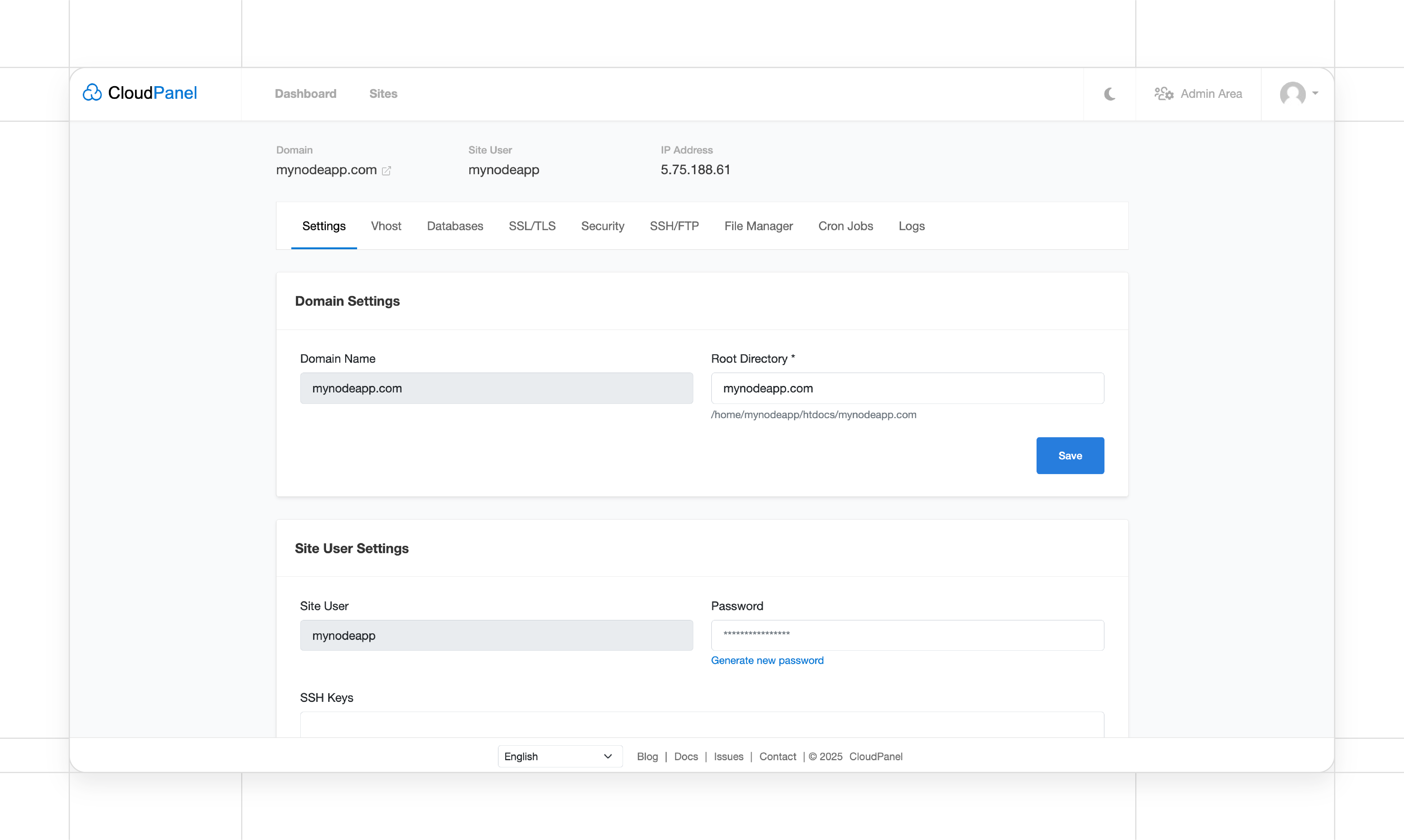Screen dimensions: 1404x840
Task: Click the IP address 5.75.188.61
Action: pos(695,170)
